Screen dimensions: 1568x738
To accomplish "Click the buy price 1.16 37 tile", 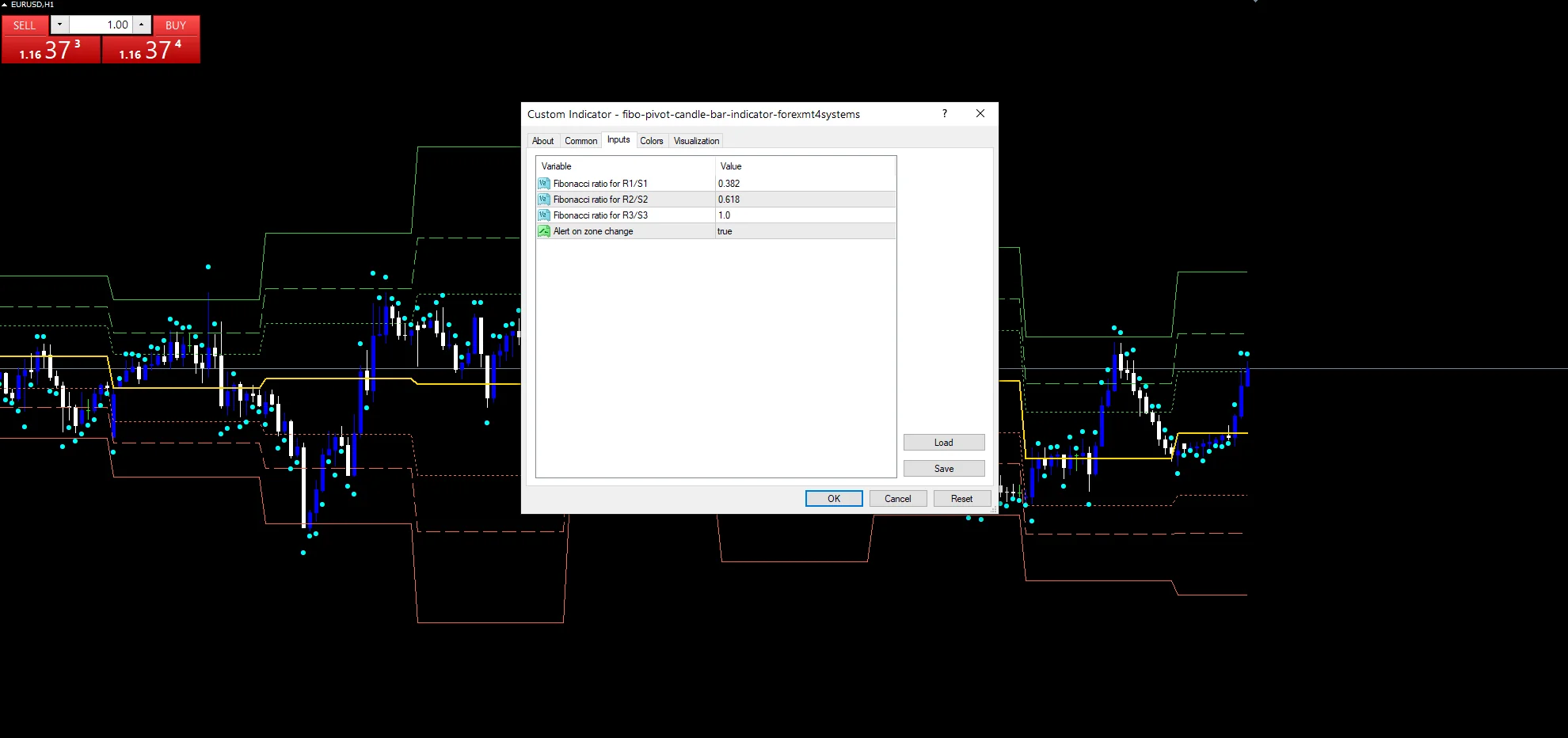I will [151, 50].
